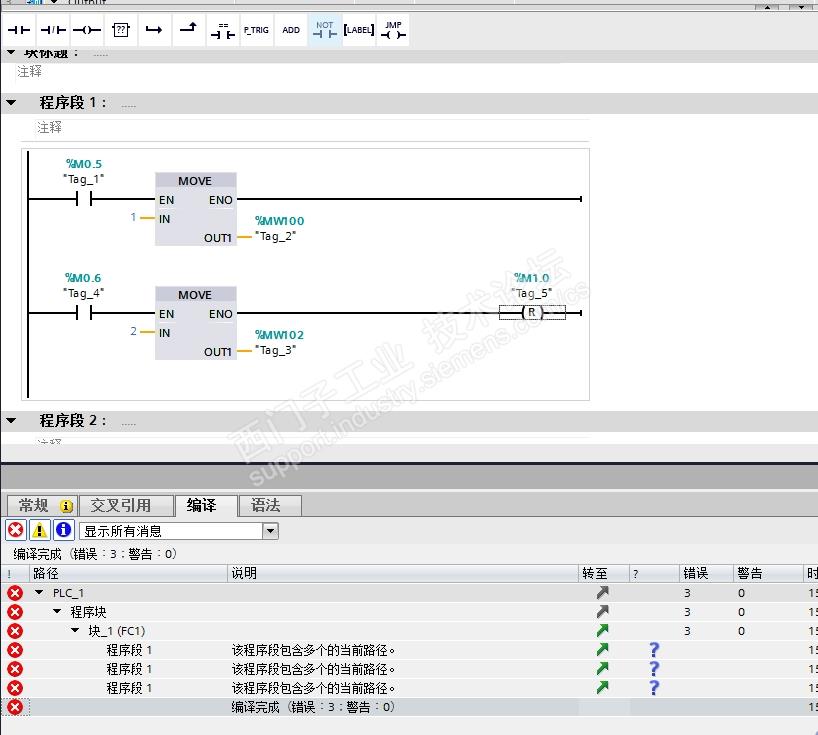Jump to third 程序段 1 error

pyautogui.click(x=603, y=688)
